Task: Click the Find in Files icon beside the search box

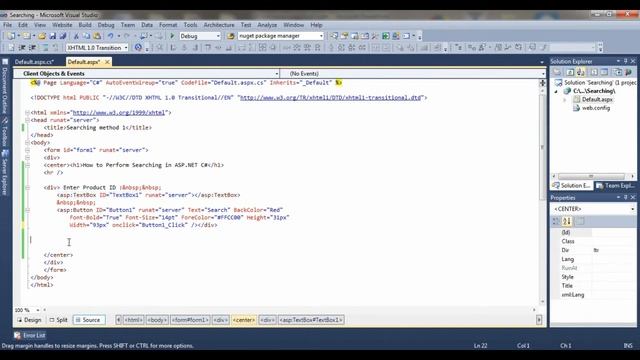Action: 231,36
